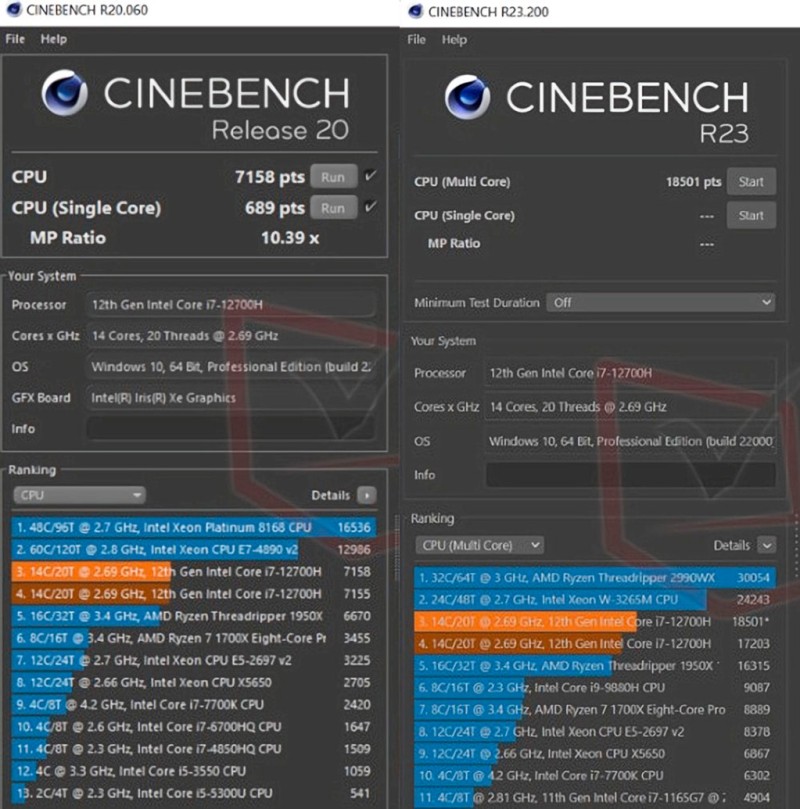Click the R20 MP Ratio value 10.39 x
The image size is (800, 809).
pos(290,238)
